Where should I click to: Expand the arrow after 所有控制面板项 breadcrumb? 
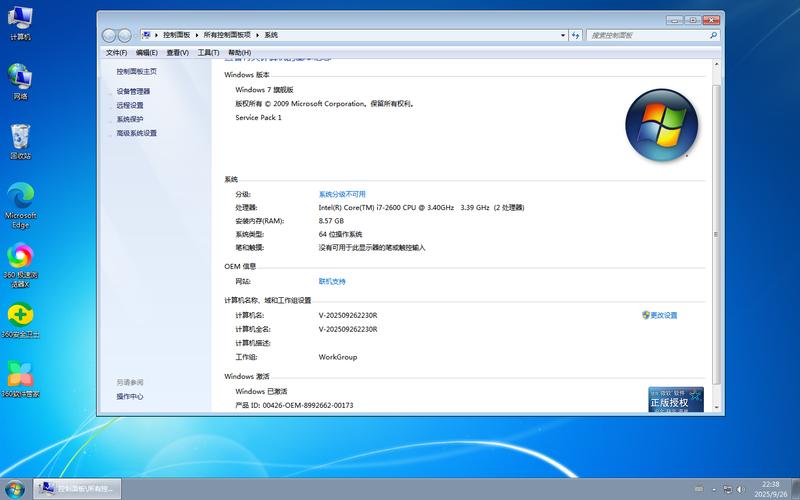point(258,35)
